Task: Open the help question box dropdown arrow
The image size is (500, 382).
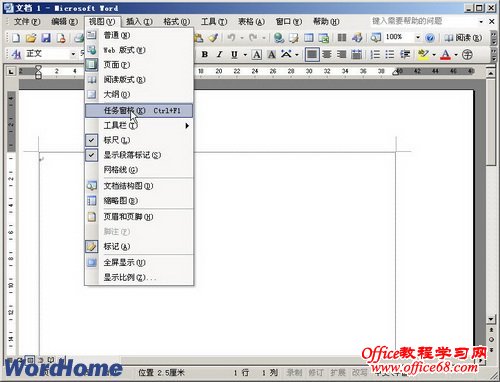Action: (481, 22)
